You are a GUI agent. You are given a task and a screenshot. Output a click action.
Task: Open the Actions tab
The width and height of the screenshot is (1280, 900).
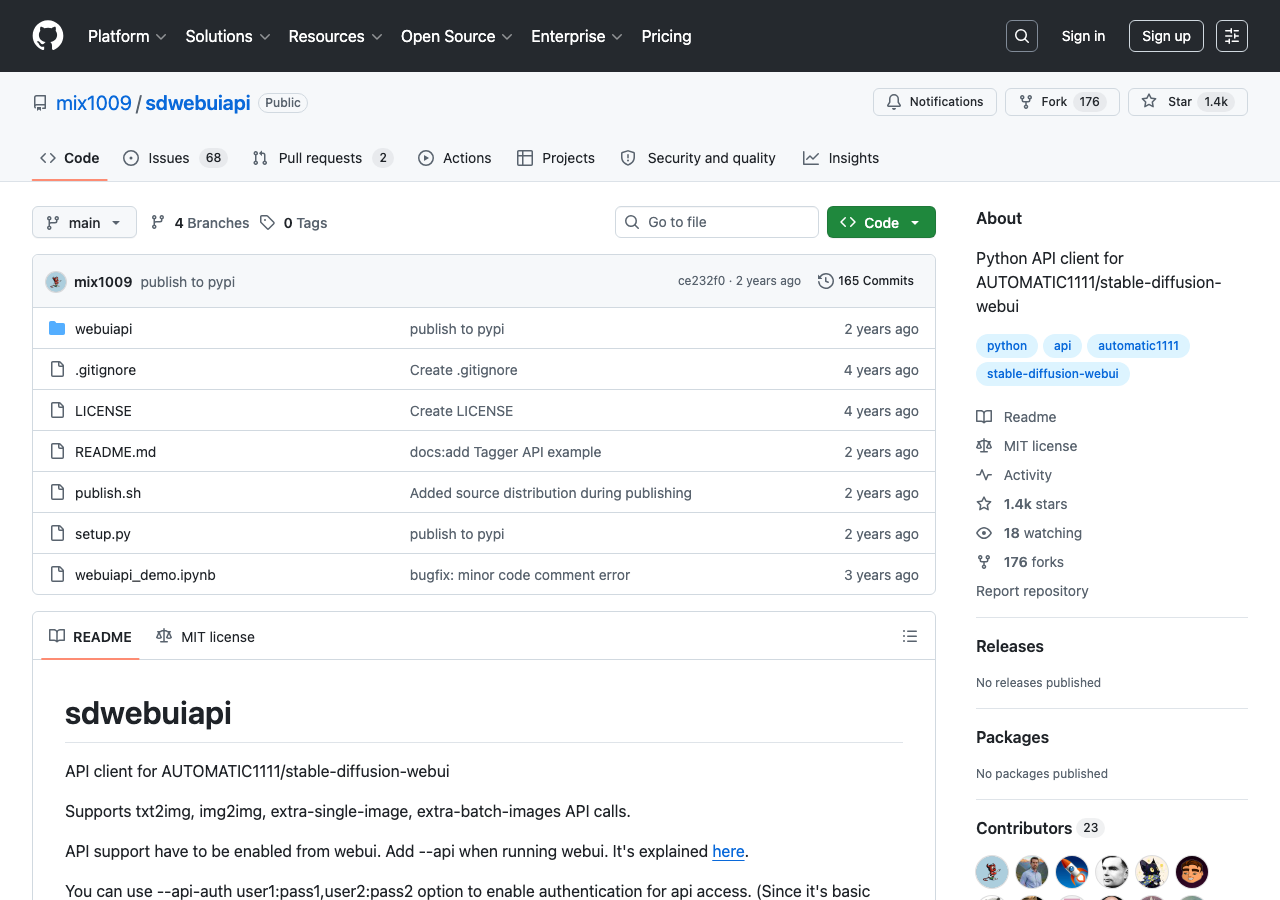click(455, 158)
